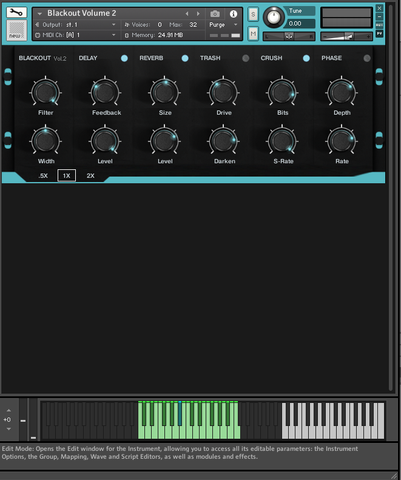Click the crush Bits knob
Viewport: 401px width, 480px height.
(282, 92)
